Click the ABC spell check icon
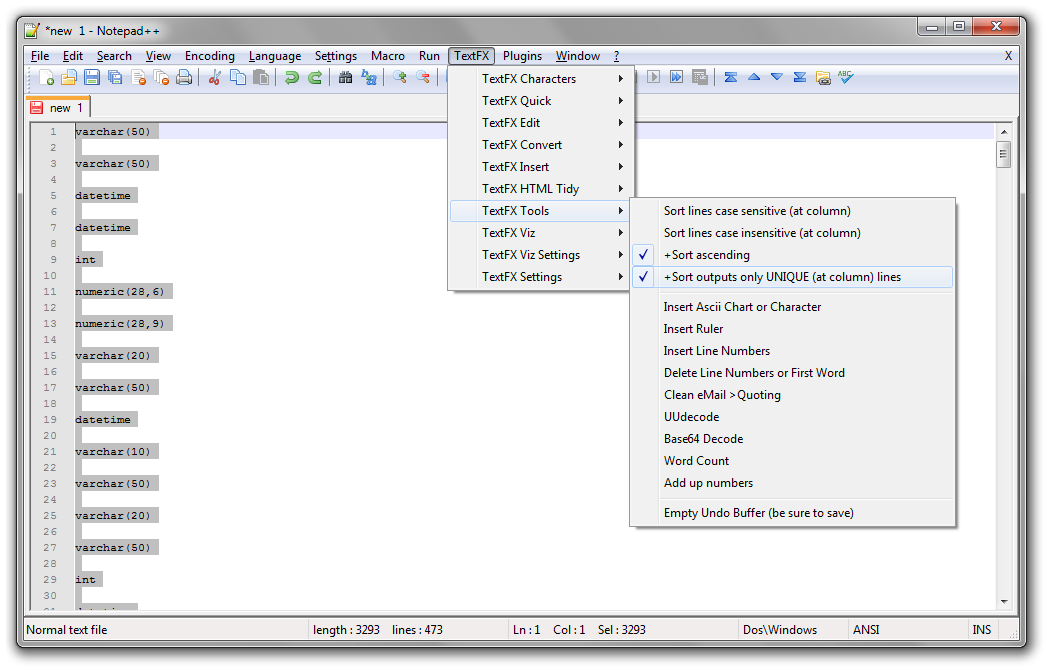 pyautogui.click(x=846, y=78)
